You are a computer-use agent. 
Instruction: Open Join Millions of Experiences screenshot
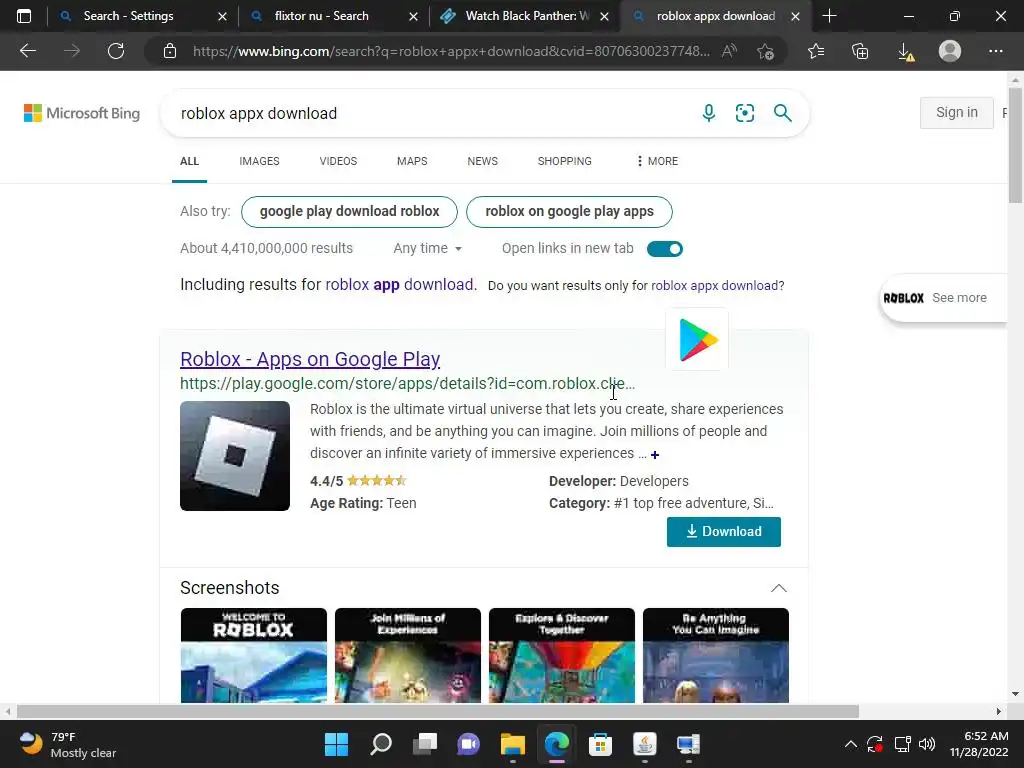tap(408, 655)
